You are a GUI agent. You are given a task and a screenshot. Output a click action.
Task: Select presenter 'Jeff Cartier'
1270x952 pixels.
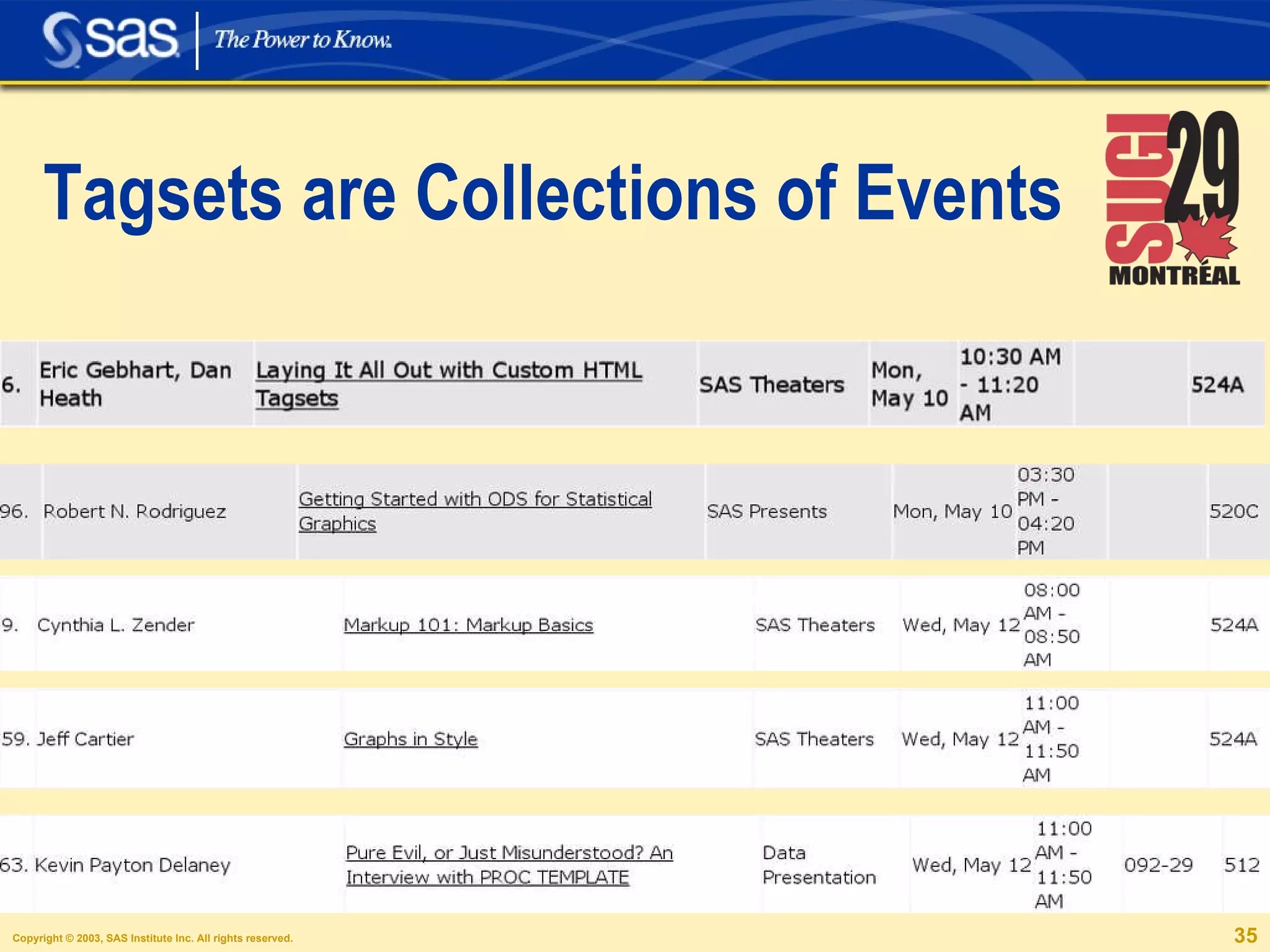pyautogui.click(x=86, y=739)
